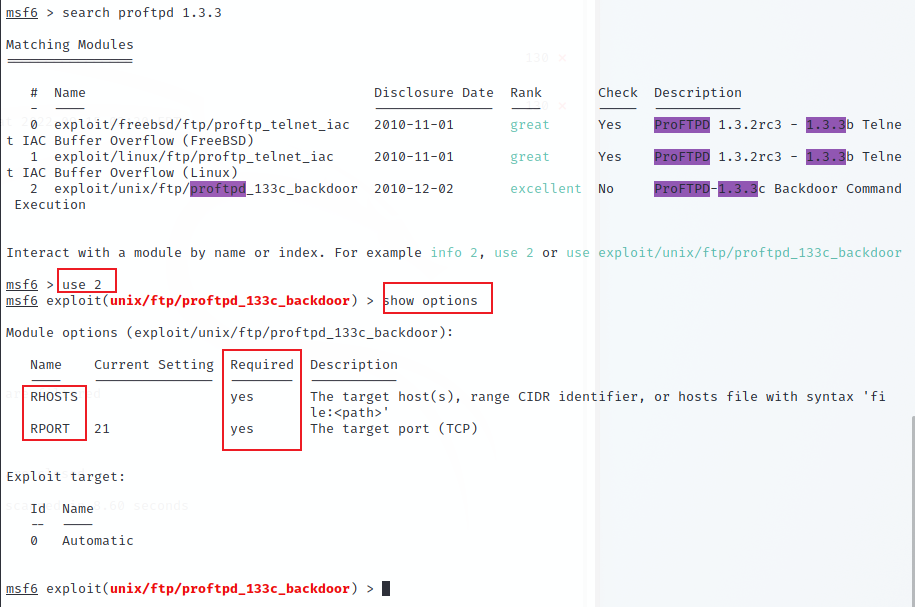Click the teal 'use 2' example in the hint line

[514, 253]
